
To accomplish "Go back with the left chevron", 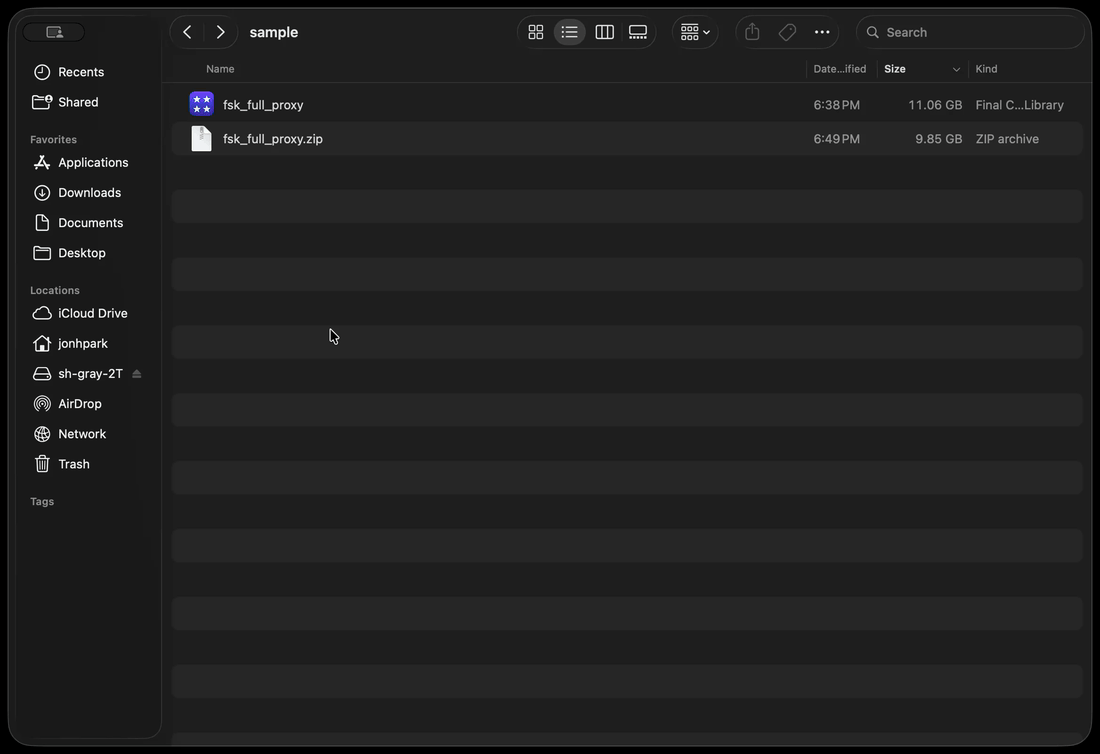I will (x=187, y=32).
